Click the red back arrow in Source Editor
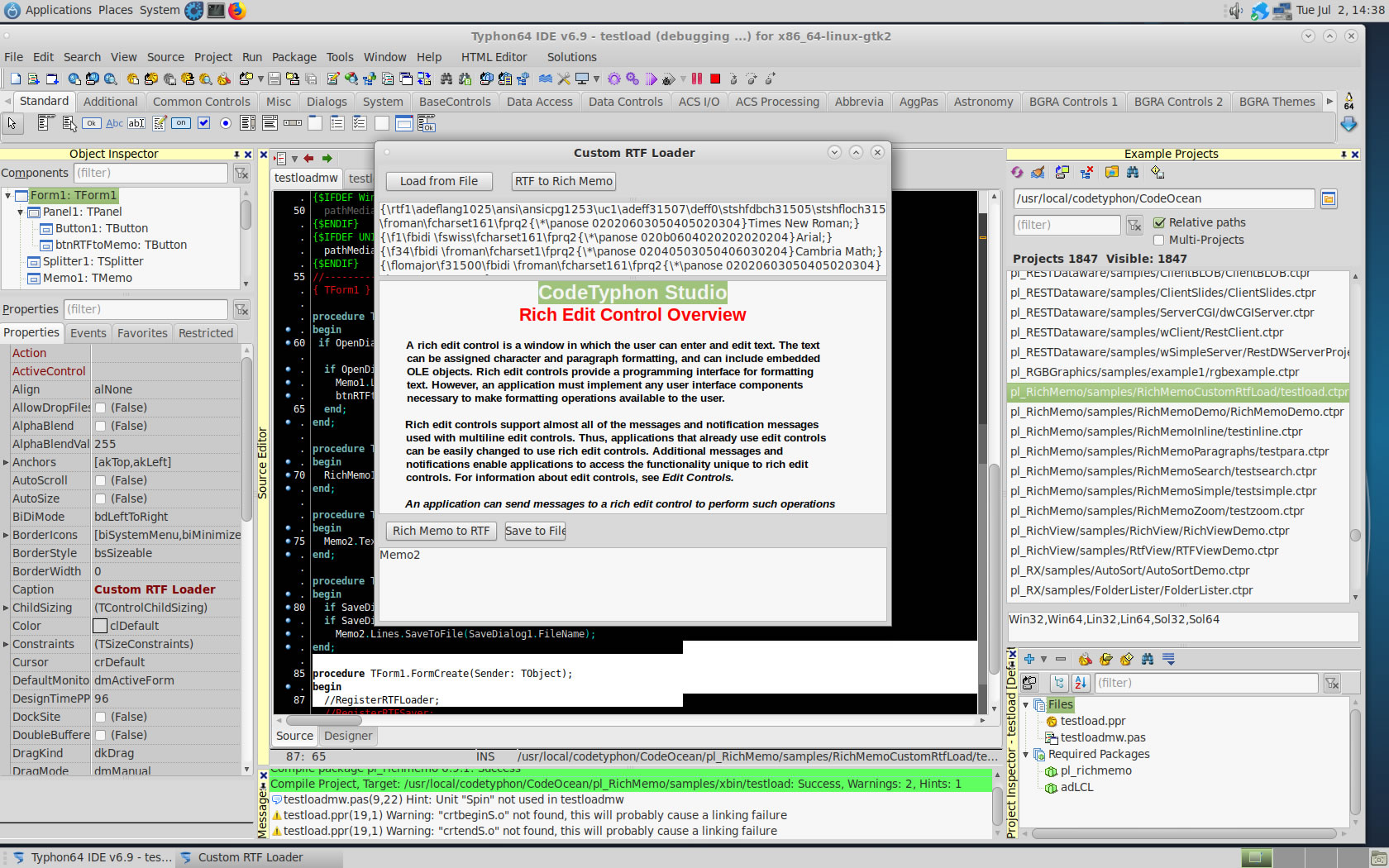The image size is (1389, 868). [308, 158]
